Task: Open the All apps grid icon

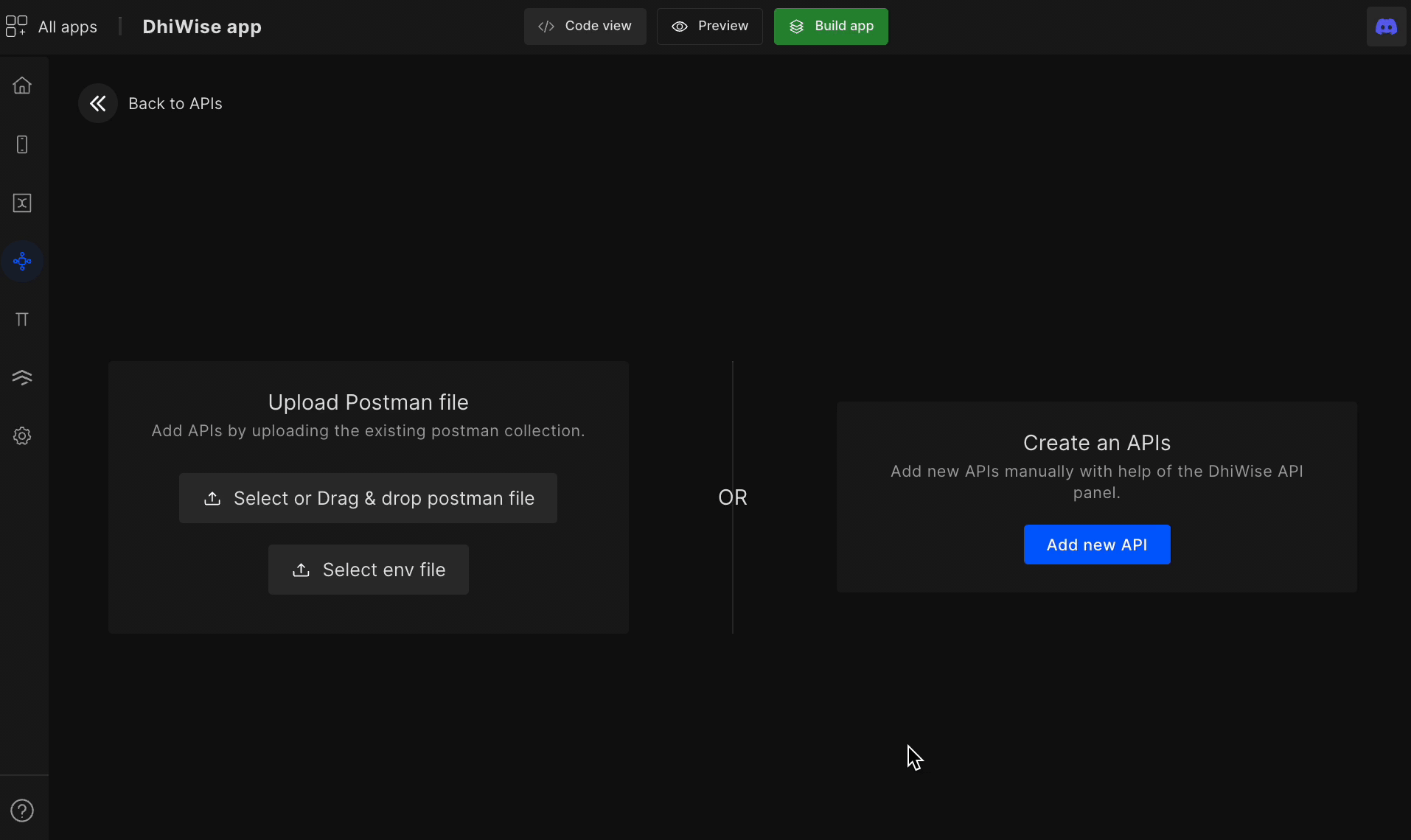Action: click(x=16, y=27)
